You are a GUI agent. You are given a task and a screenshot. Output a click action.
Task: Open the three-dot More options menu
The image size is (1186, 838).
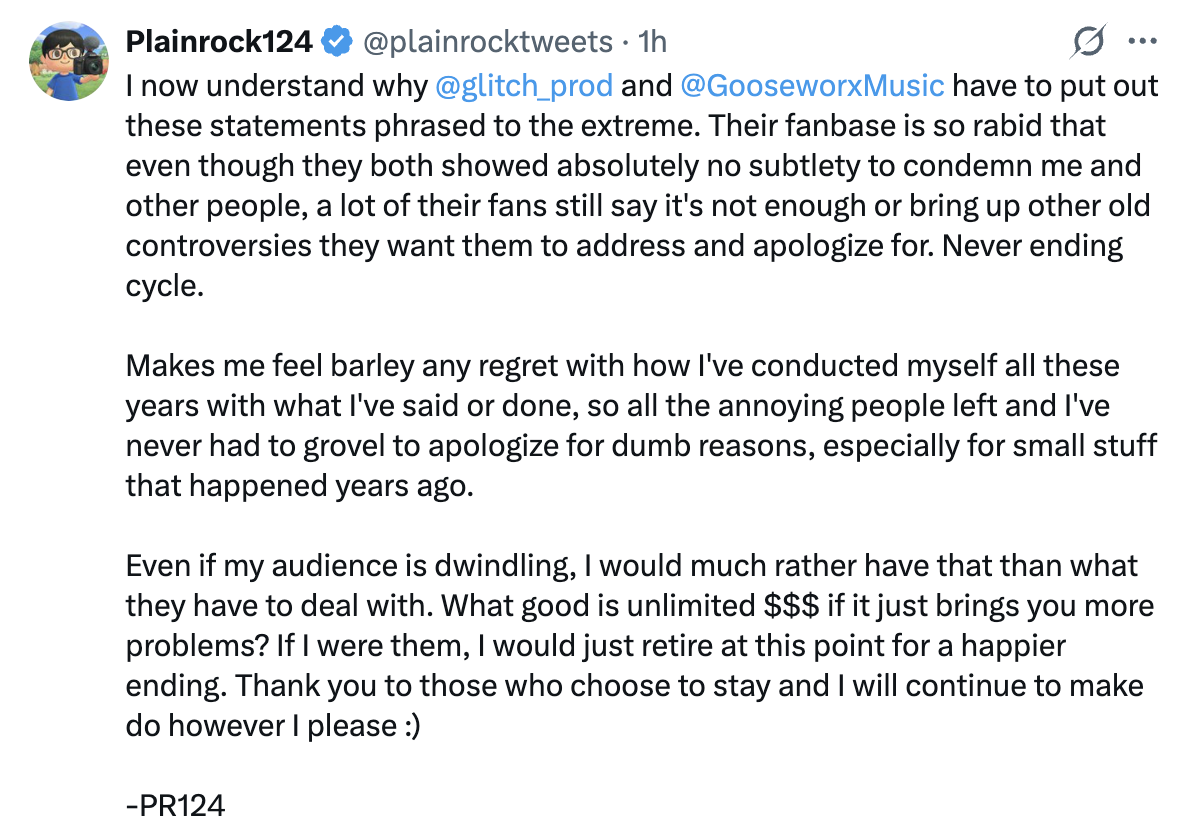coord(1142,42)
